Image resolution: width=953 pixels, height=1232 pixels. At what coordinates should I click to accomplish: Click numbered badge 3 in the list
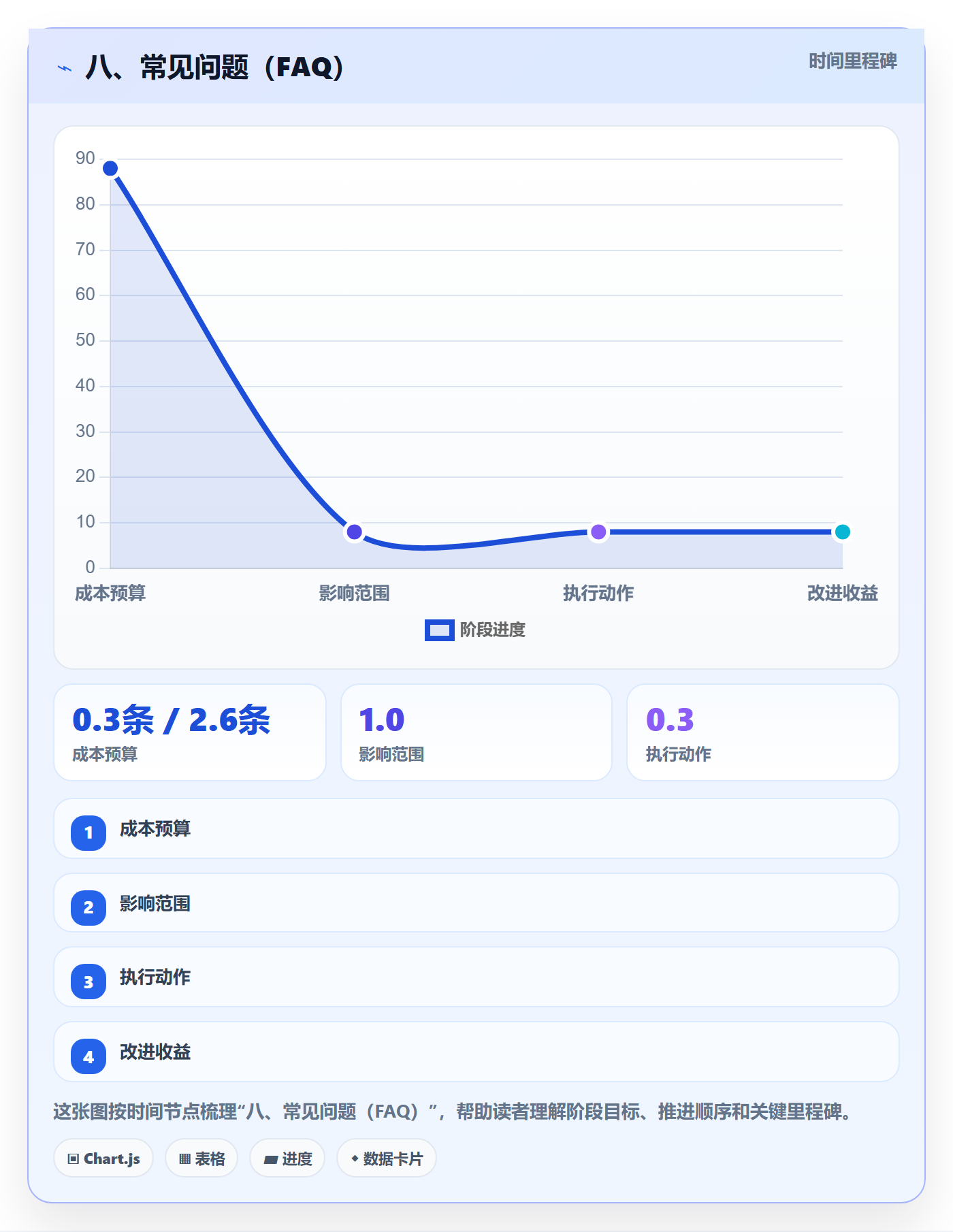pyautogui.click(x=88, y=982)
